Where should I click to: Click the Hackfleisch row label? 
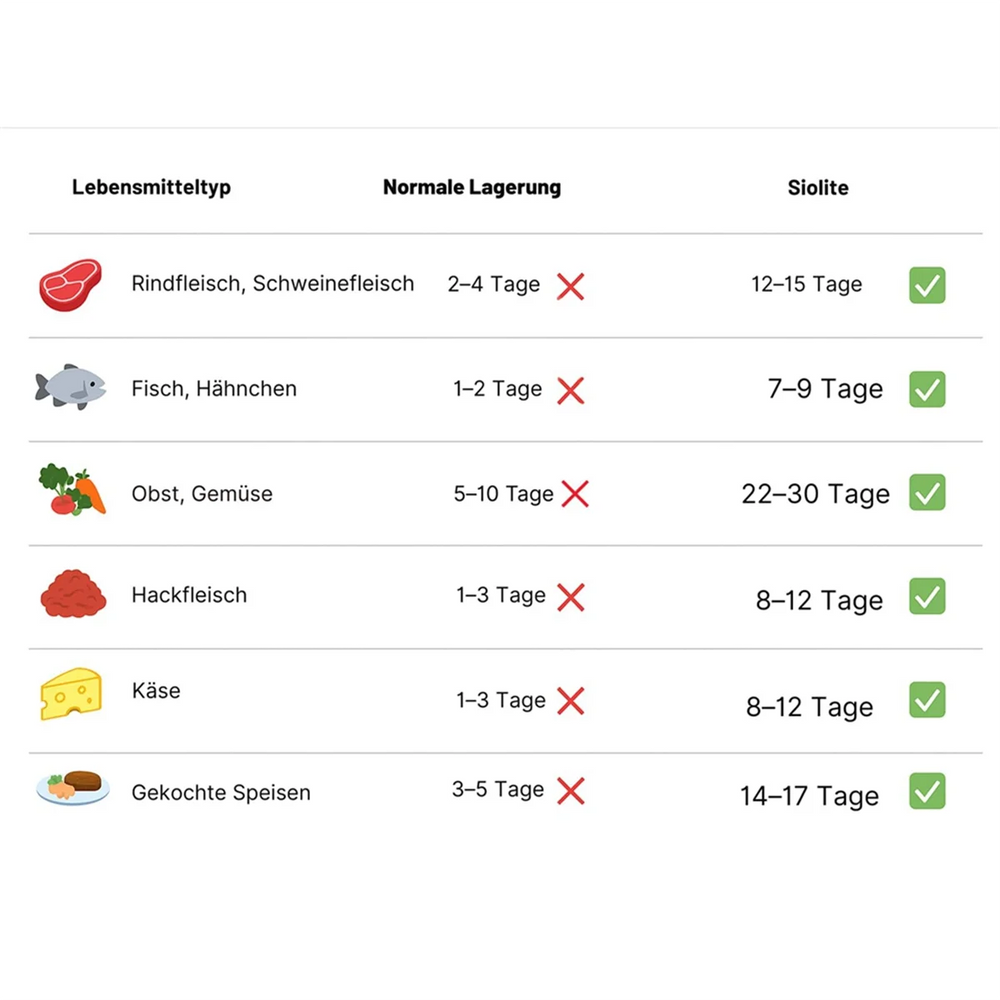tap(189, 595)
